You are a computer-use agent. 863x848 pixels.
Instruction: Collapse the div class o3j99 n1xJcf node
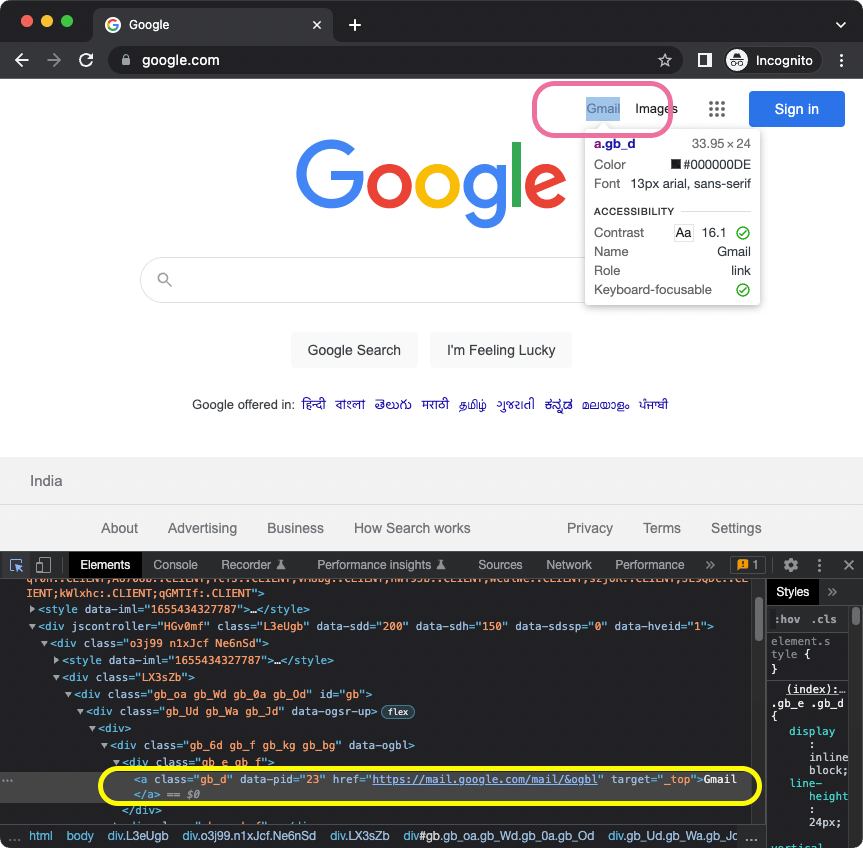tap(44, 643)
